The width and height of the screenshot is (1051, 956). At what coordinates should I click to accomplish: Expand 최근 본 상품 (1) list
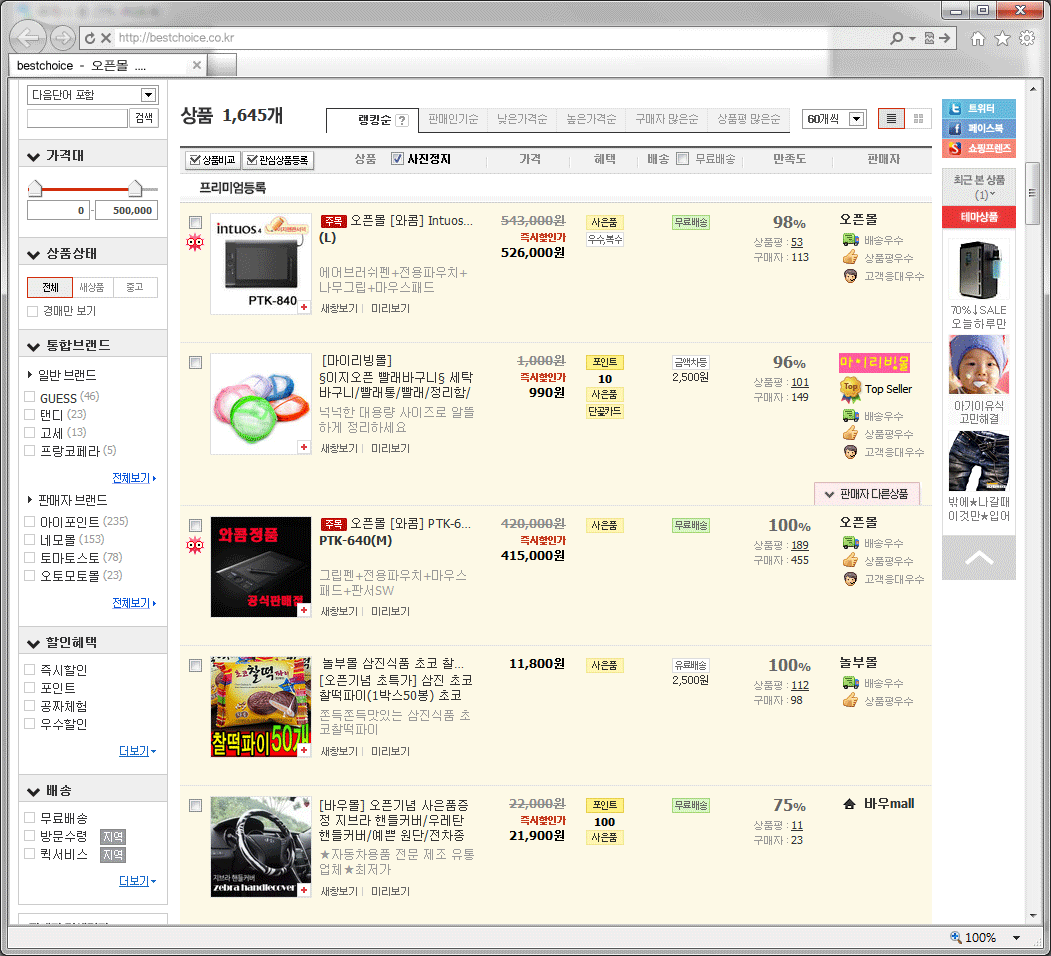pos(979,186)
